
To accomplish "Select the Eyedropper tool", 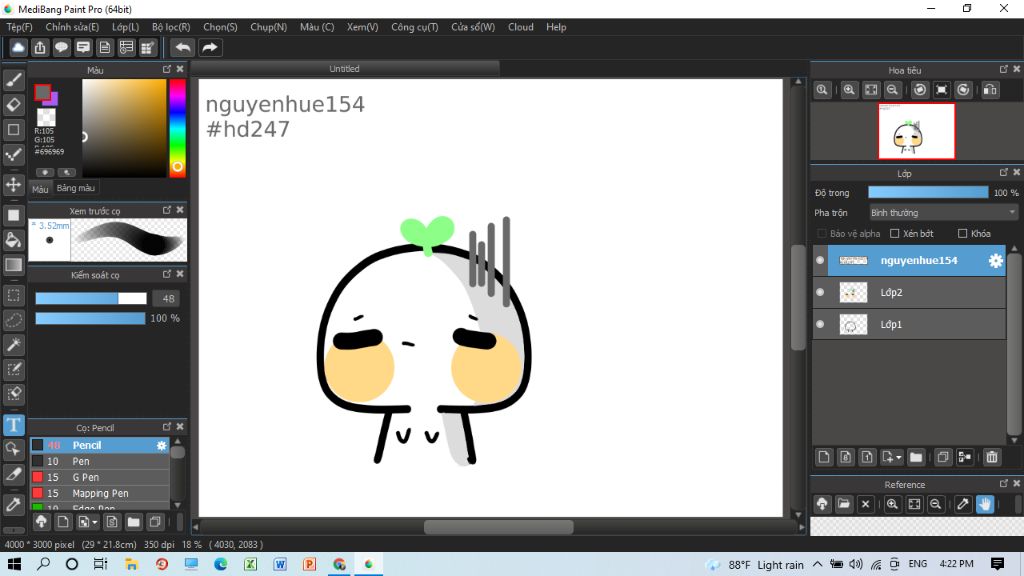I will tap(14, 504).
